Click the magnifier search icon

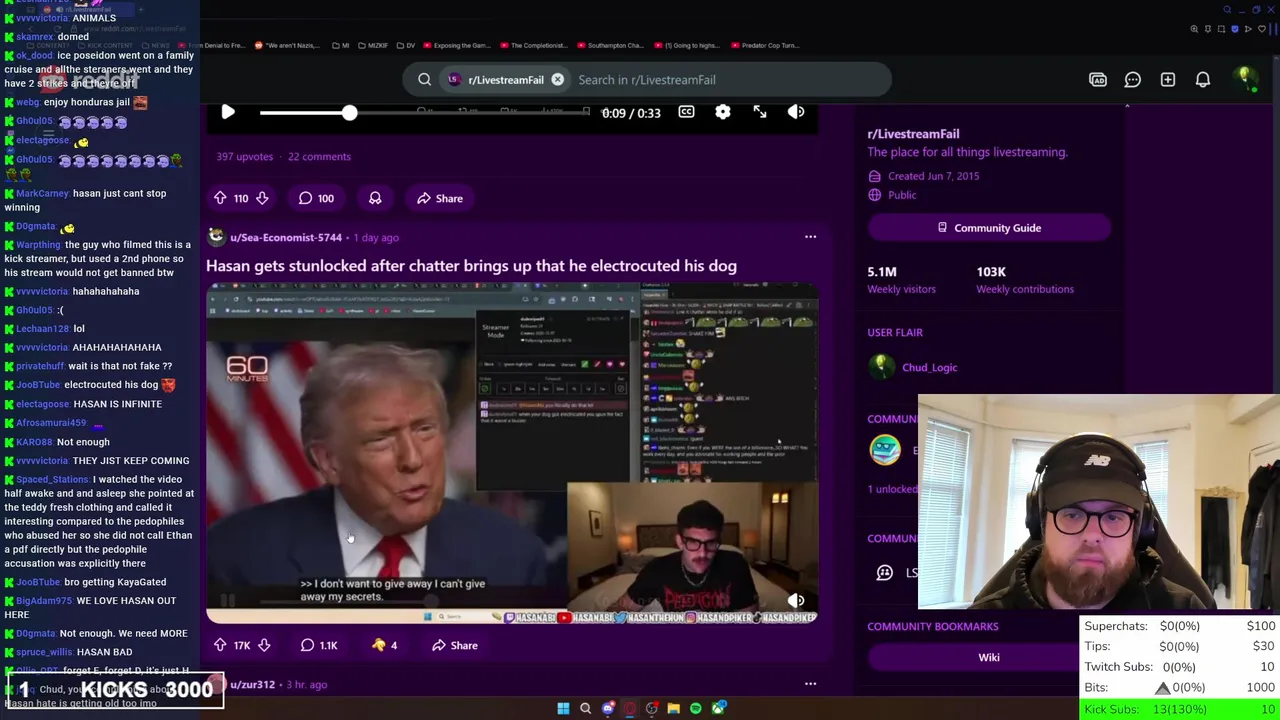pos(425,80)
